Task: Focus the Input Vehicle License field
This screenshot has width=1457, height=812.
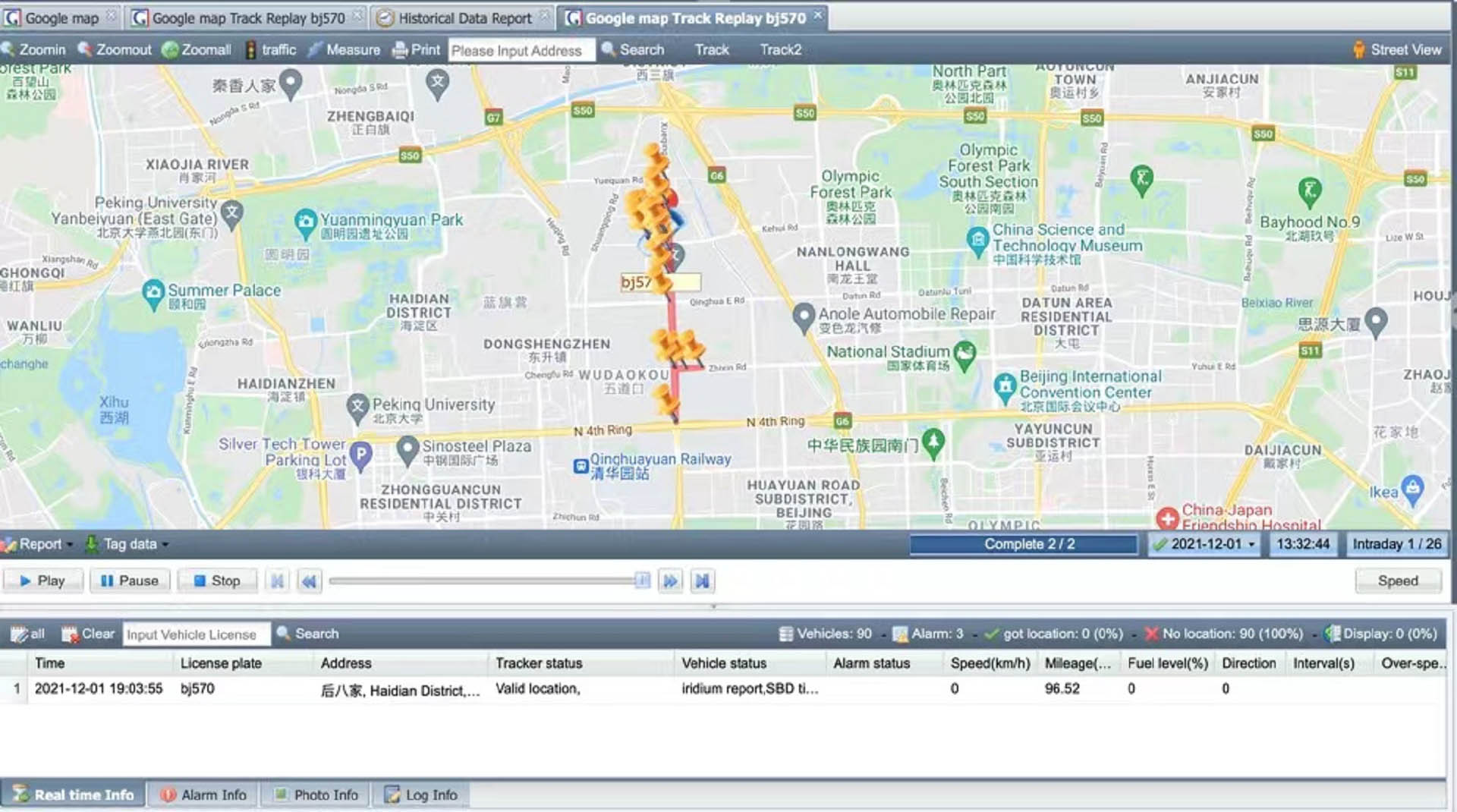Action: click(x=195, y=634)
